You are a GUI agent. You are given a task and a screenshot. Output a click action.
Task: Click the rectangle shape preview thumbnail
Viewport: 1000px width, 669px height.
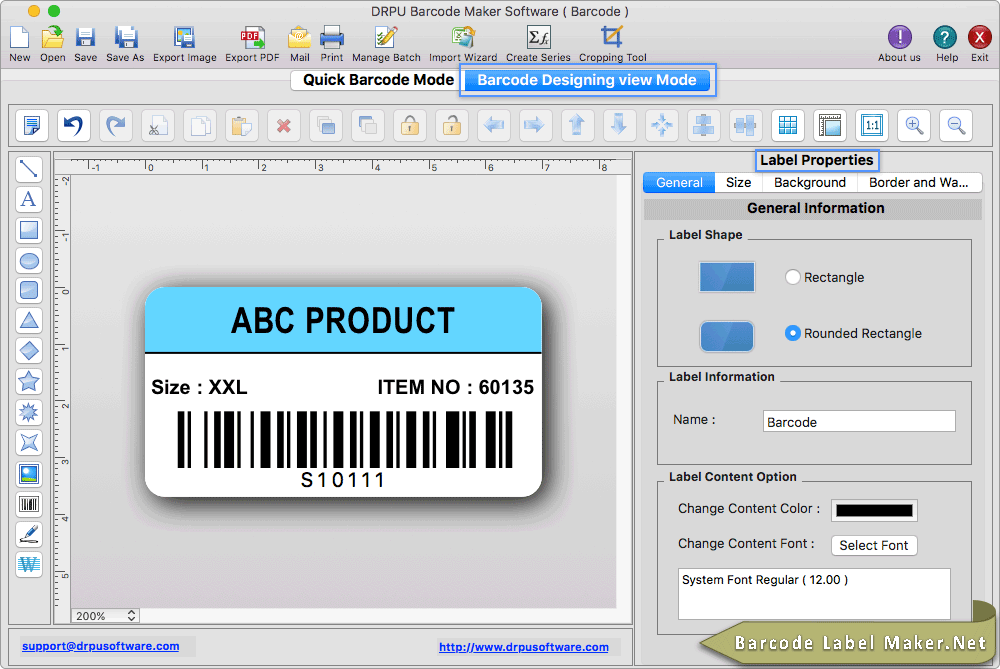[x=726, y=277]
